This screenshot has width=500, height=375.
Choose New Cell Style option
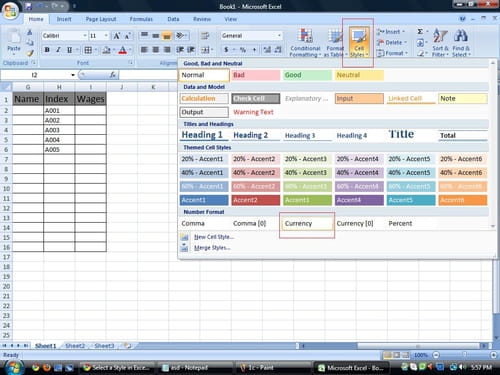214,237
